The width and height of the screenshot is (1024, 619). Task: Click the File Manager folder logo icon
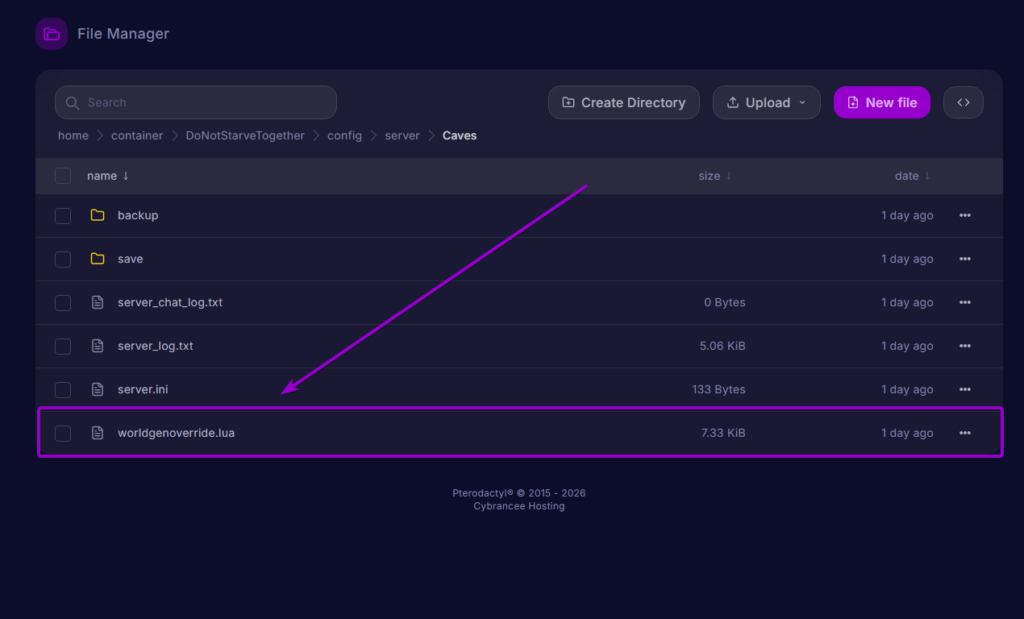point(52,34)
